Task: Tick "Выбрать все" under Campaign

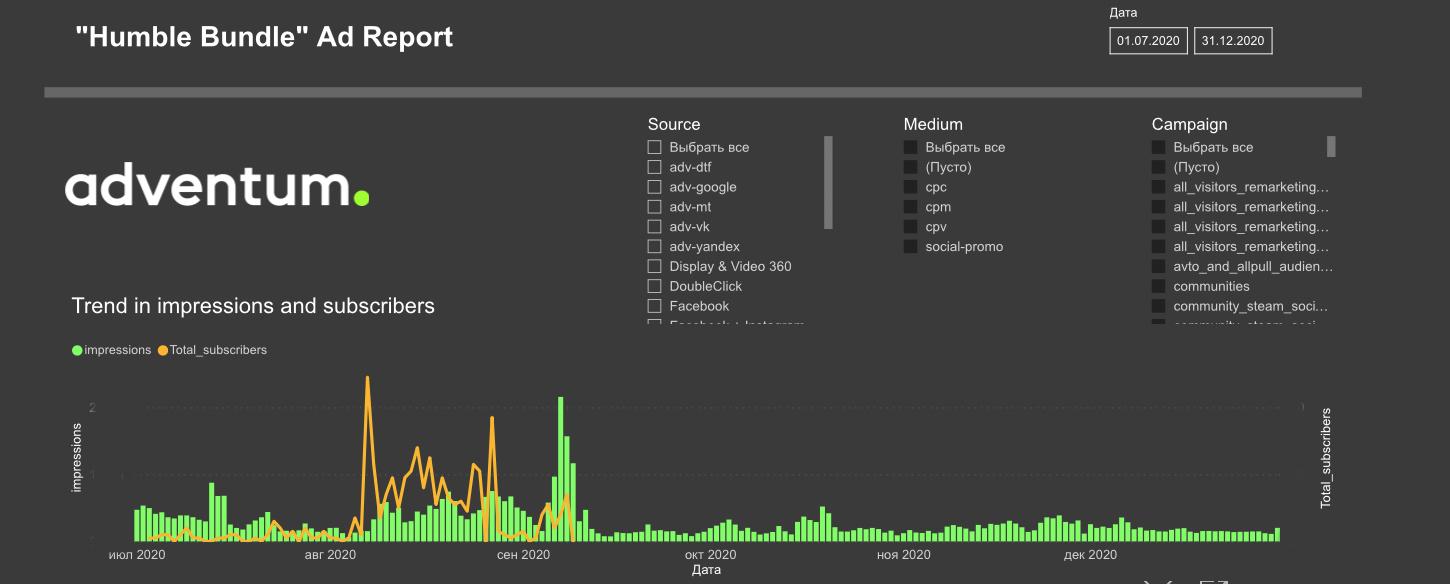Action: (1159, 147)
